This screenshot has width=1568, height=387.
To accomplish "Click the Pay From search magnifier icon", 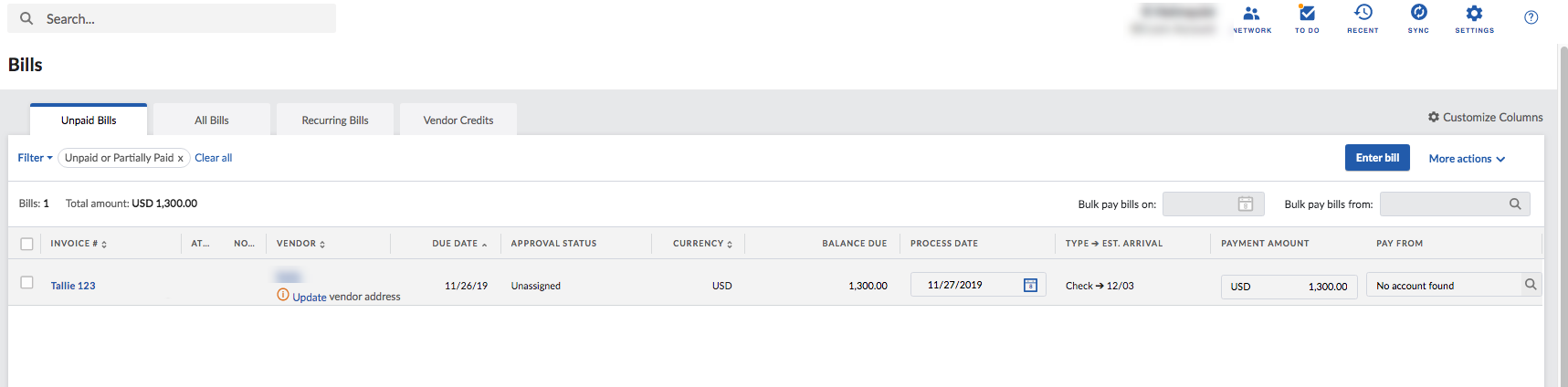I will point(1531,285).
